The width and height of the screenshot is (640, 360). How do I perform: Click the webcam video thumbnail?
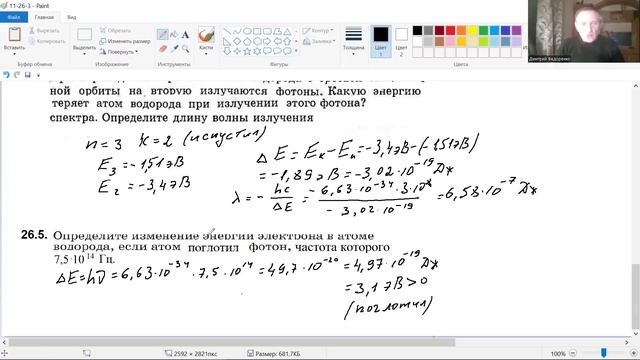pos(584,31)
